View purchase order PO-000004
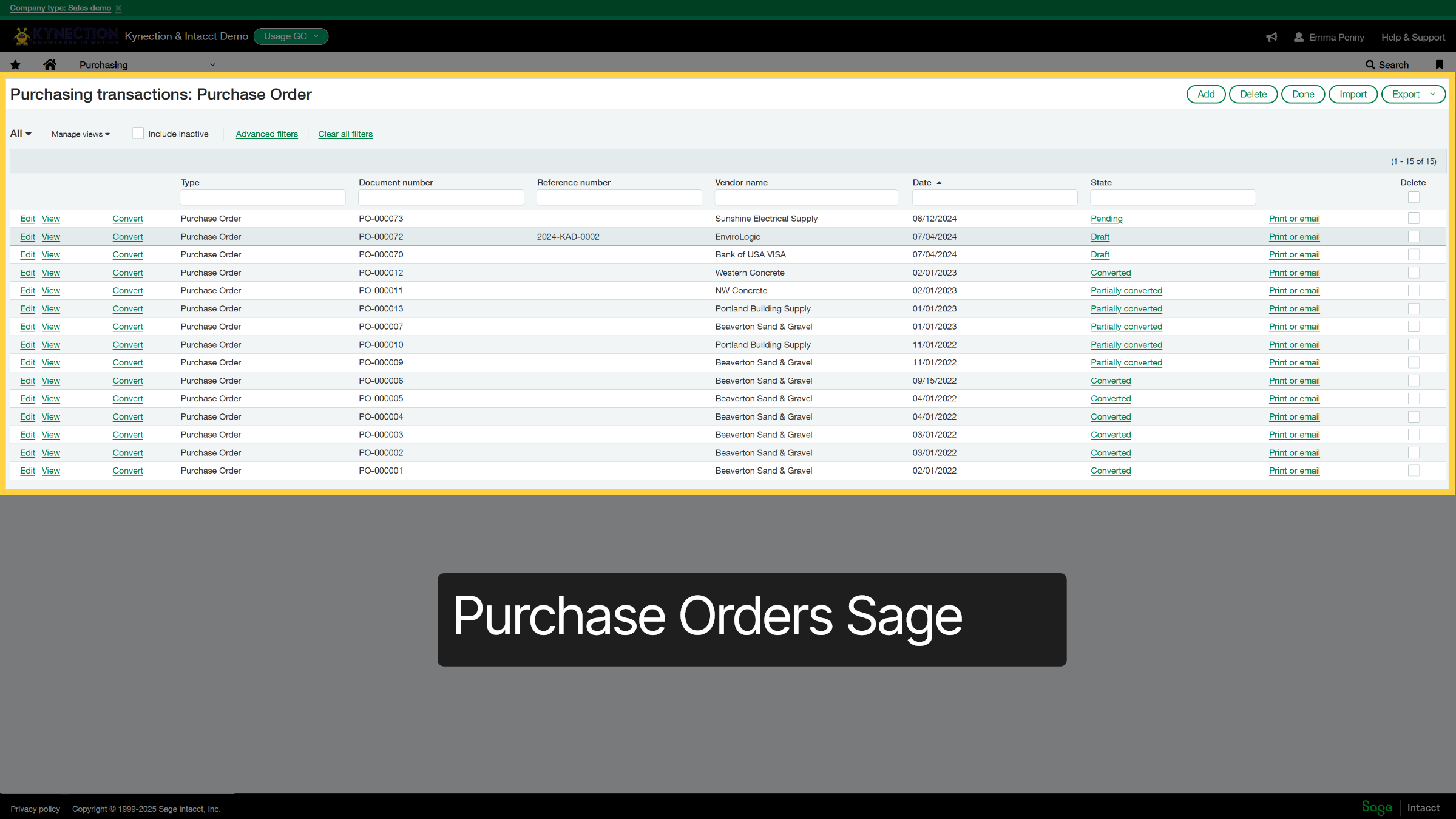 pyautogui.click(x=51, y=417)
